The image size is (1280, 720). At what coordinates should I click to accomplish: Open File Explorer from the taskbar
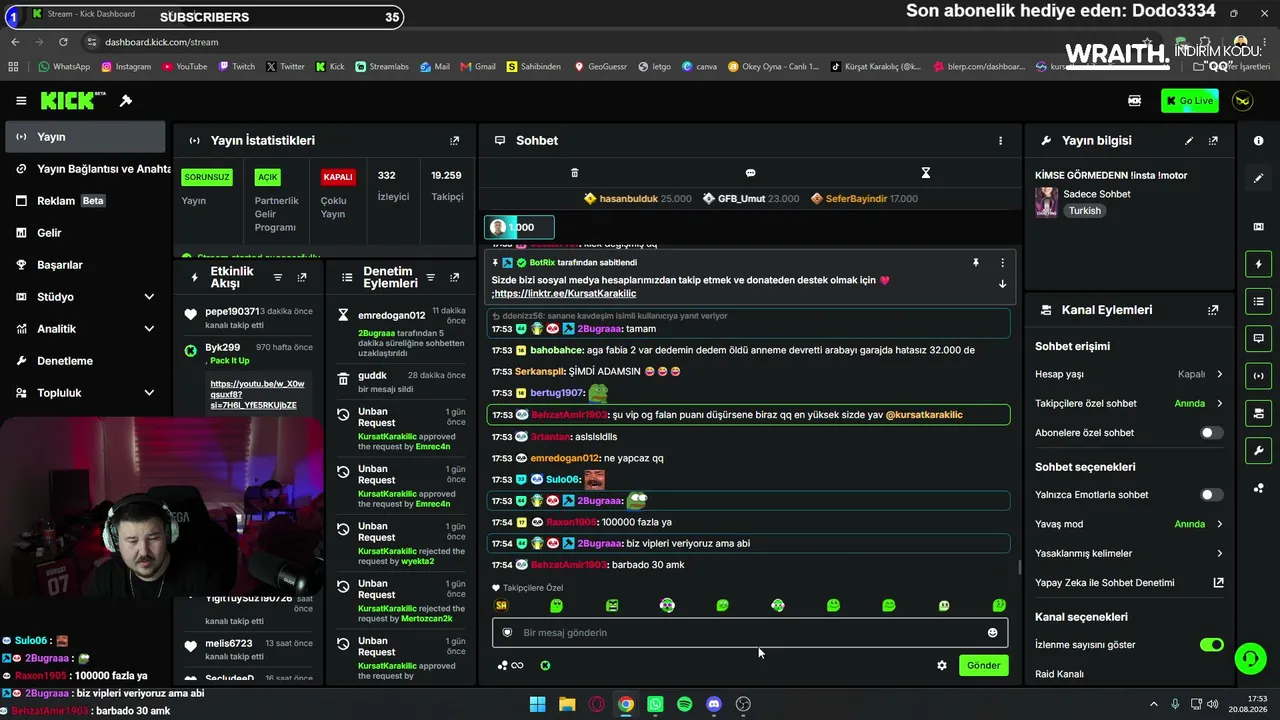point(567,704)
